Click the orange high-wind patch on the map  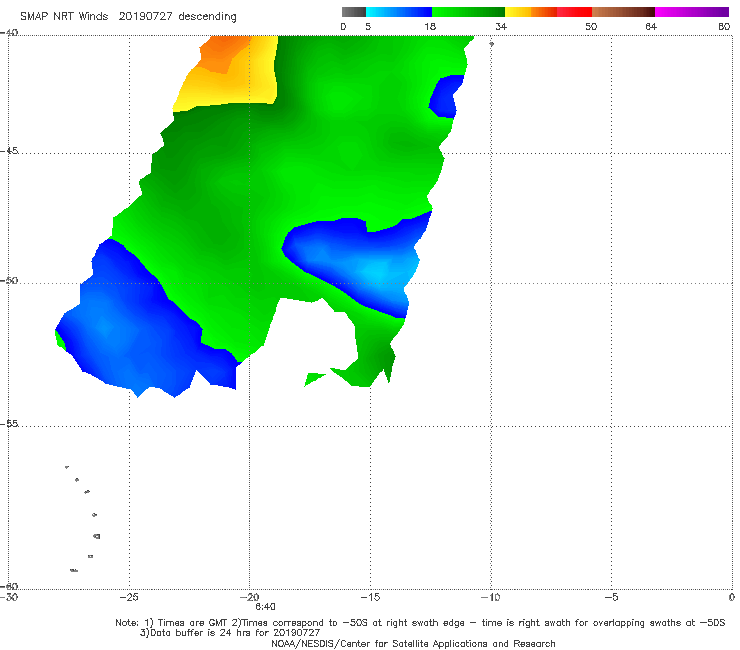[222, 53]
